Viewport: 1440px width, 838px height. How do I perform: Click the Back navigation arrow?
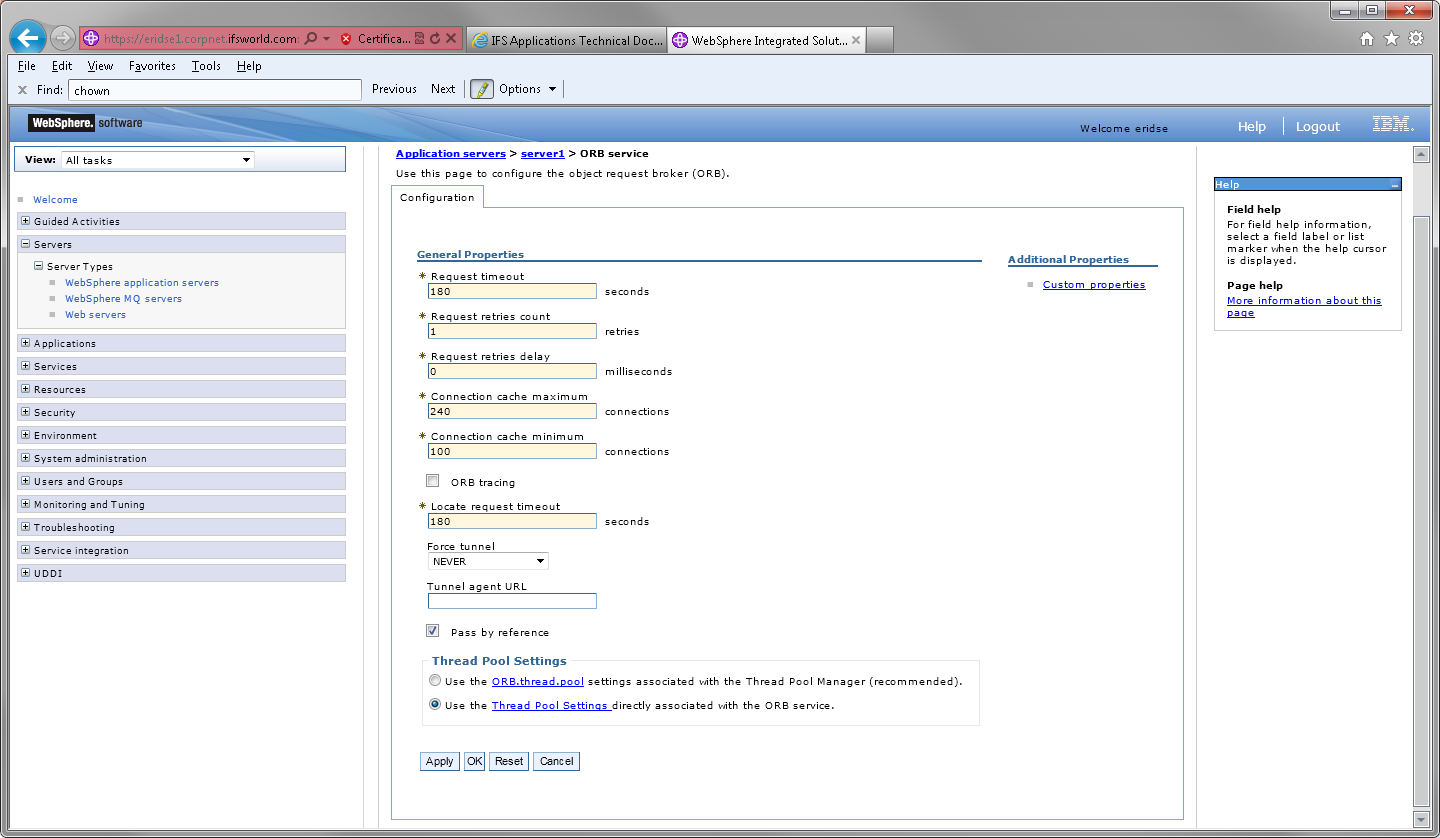click(27, 38)
